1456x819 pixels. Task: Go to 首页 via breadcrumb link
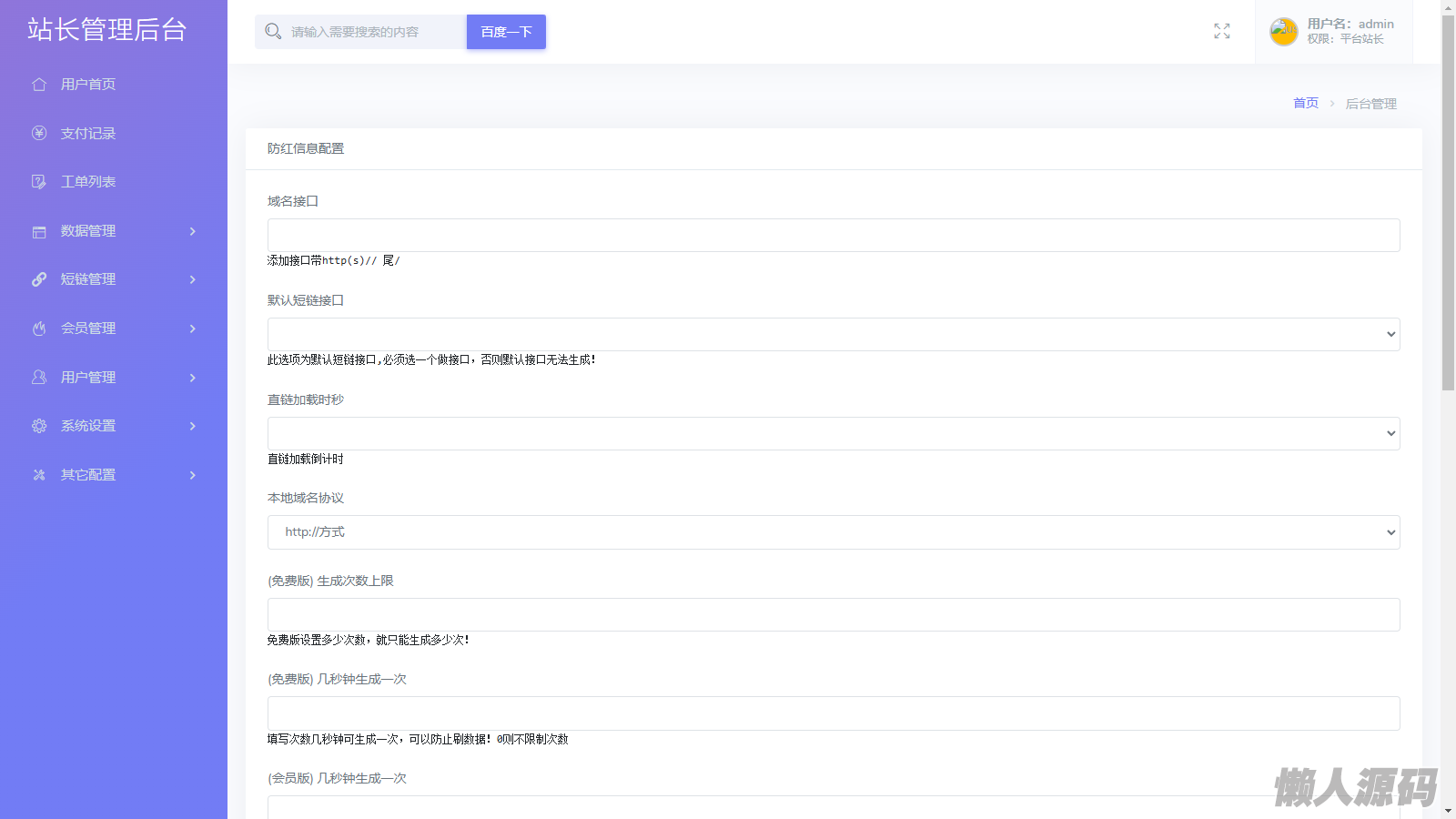[1306, 103]
